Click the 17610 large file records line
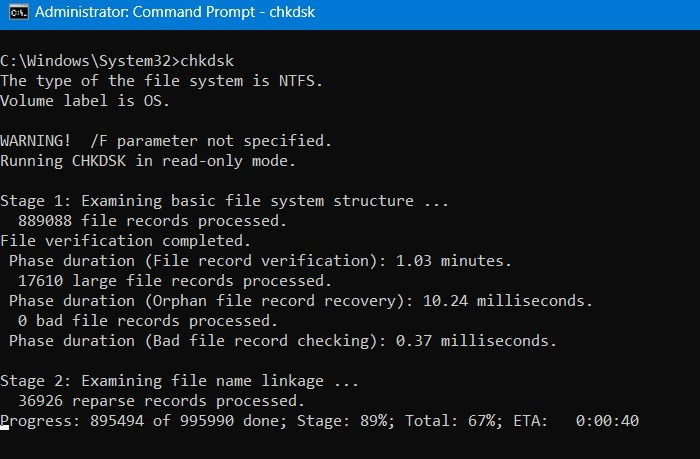 click(175, 281)
